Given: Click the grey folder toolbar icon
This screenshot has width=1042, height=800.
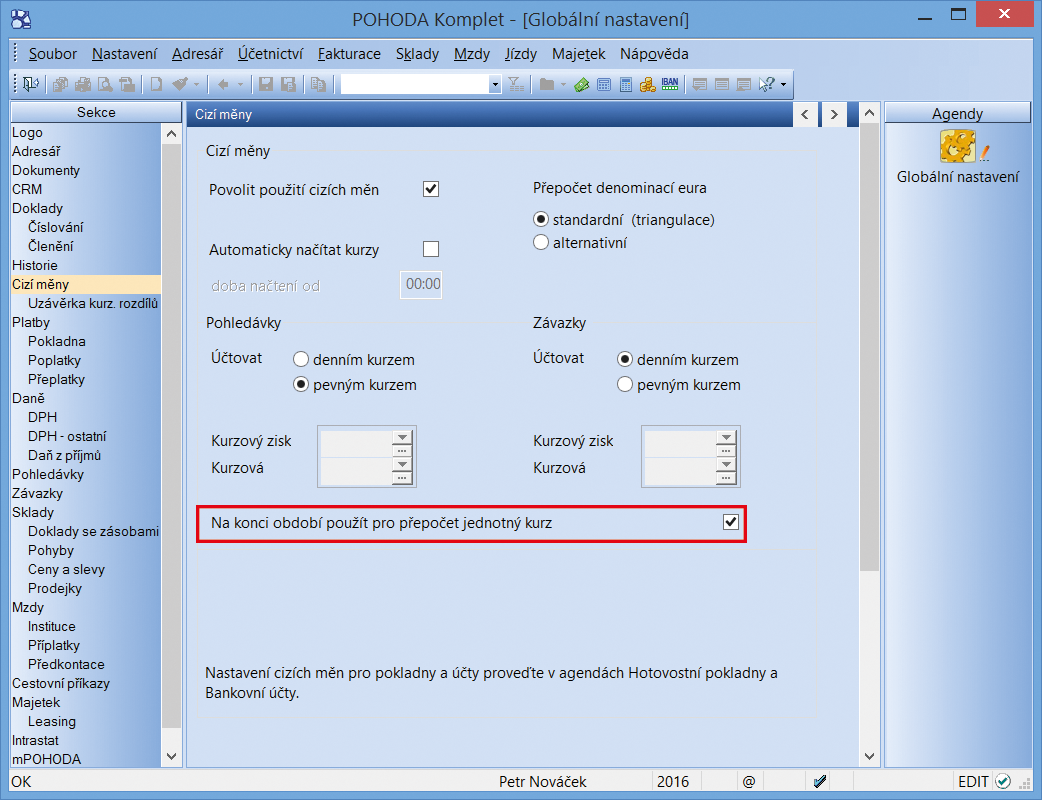Looking at the screenshot, I should (547, 84).
